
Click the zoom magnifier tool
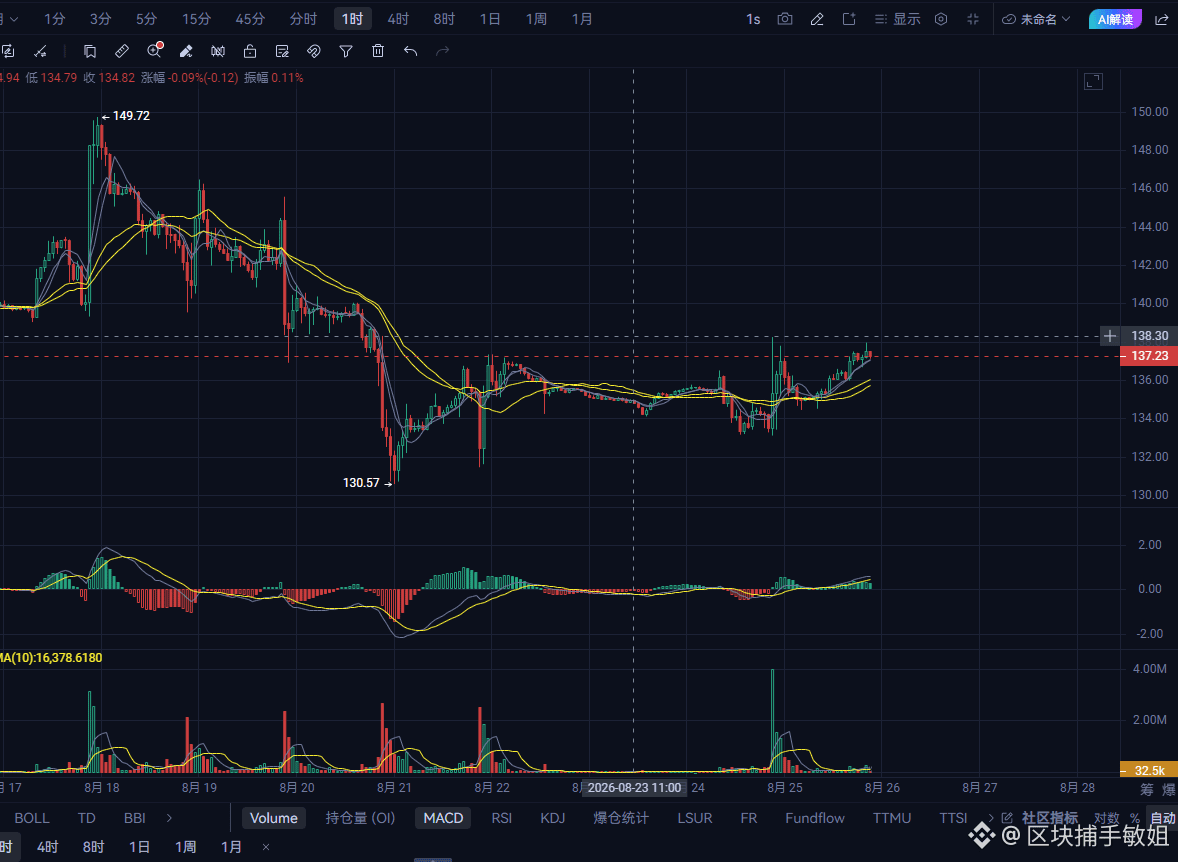click(x=155, y=50)
